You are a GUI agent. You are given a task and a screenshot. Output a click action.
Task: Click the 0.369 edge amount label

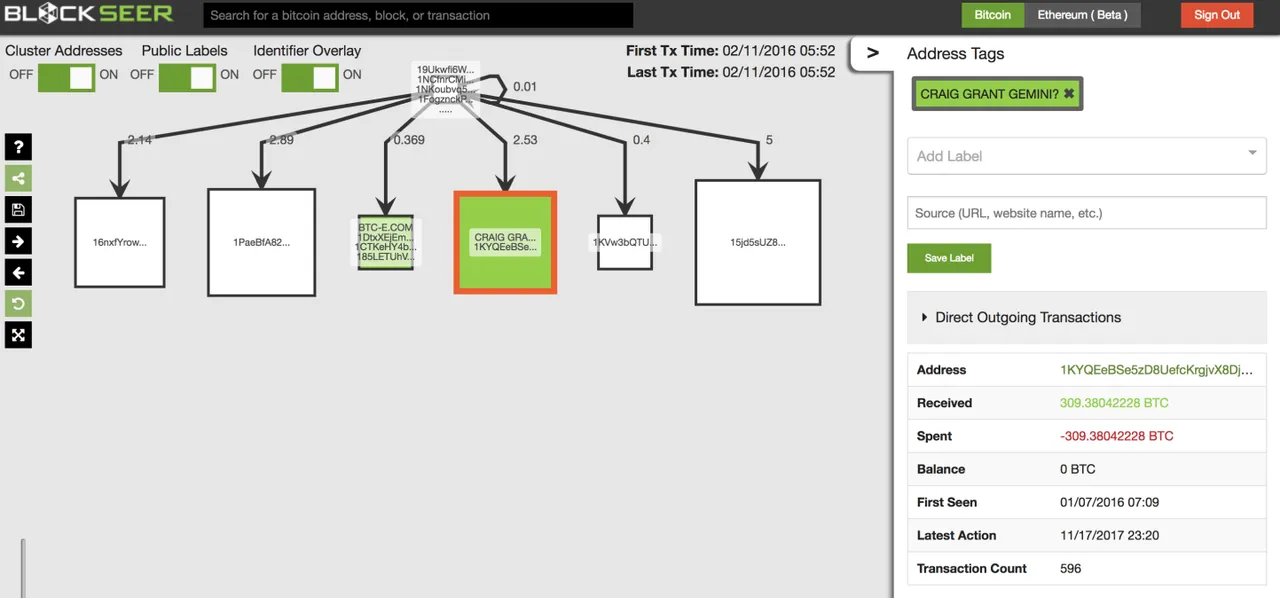tap(408, 140)
